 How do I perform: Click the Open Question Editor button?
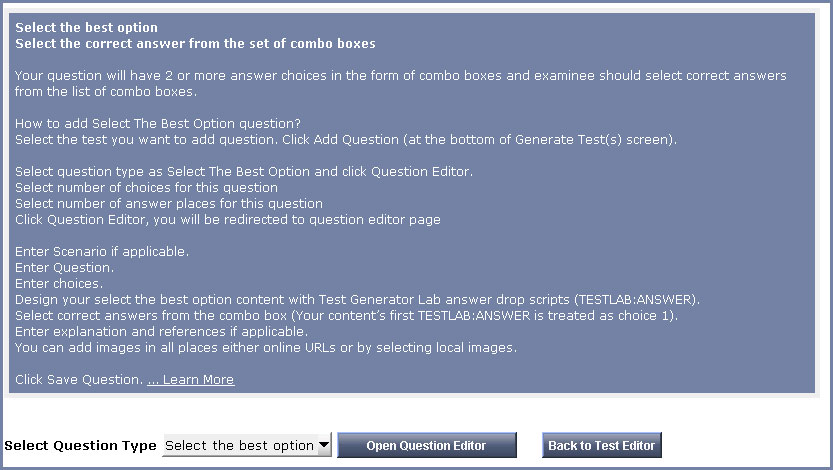(426, 446)
